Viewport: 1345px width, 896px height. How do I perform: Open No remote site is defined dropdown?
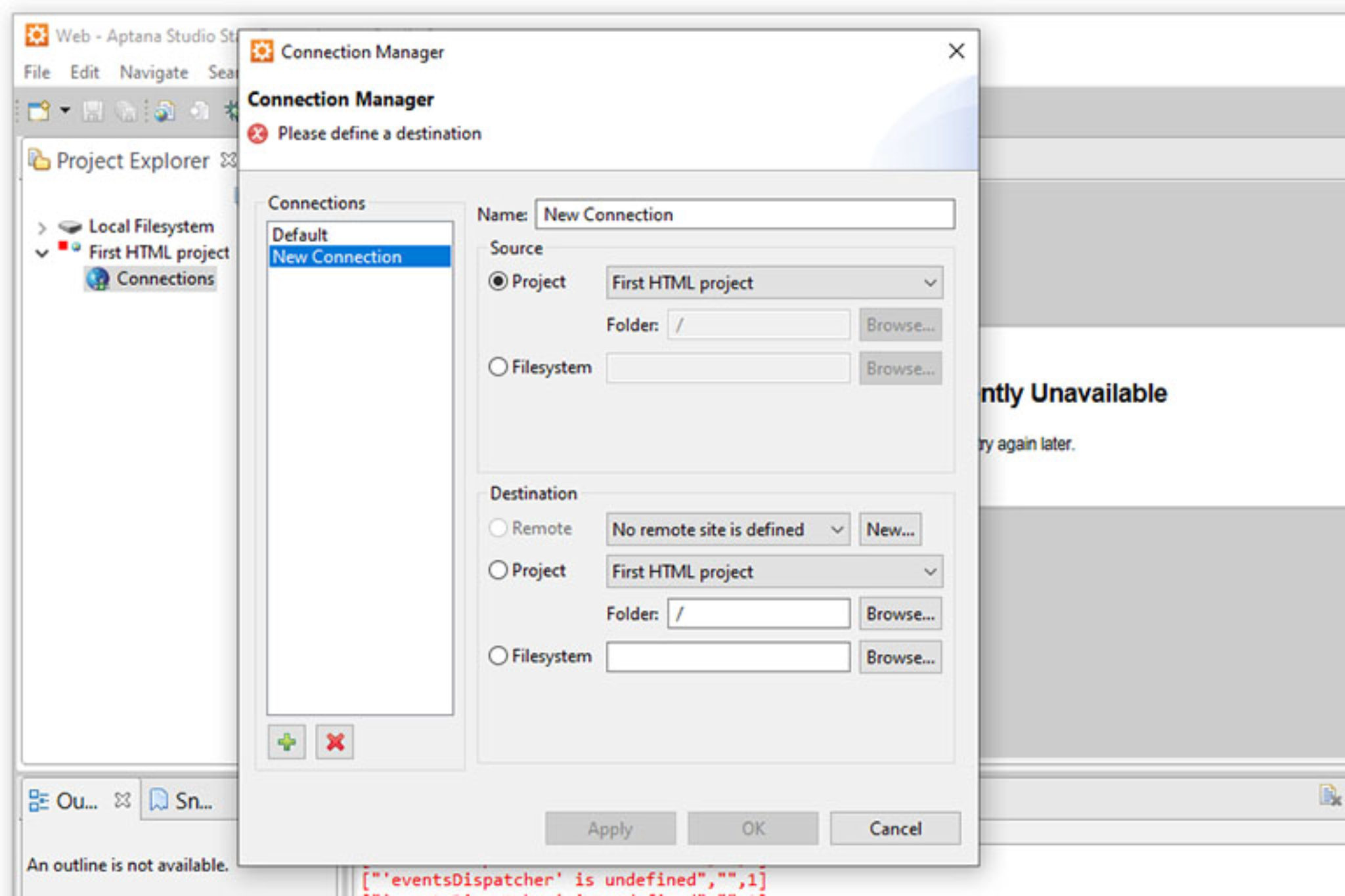[728, 529]
